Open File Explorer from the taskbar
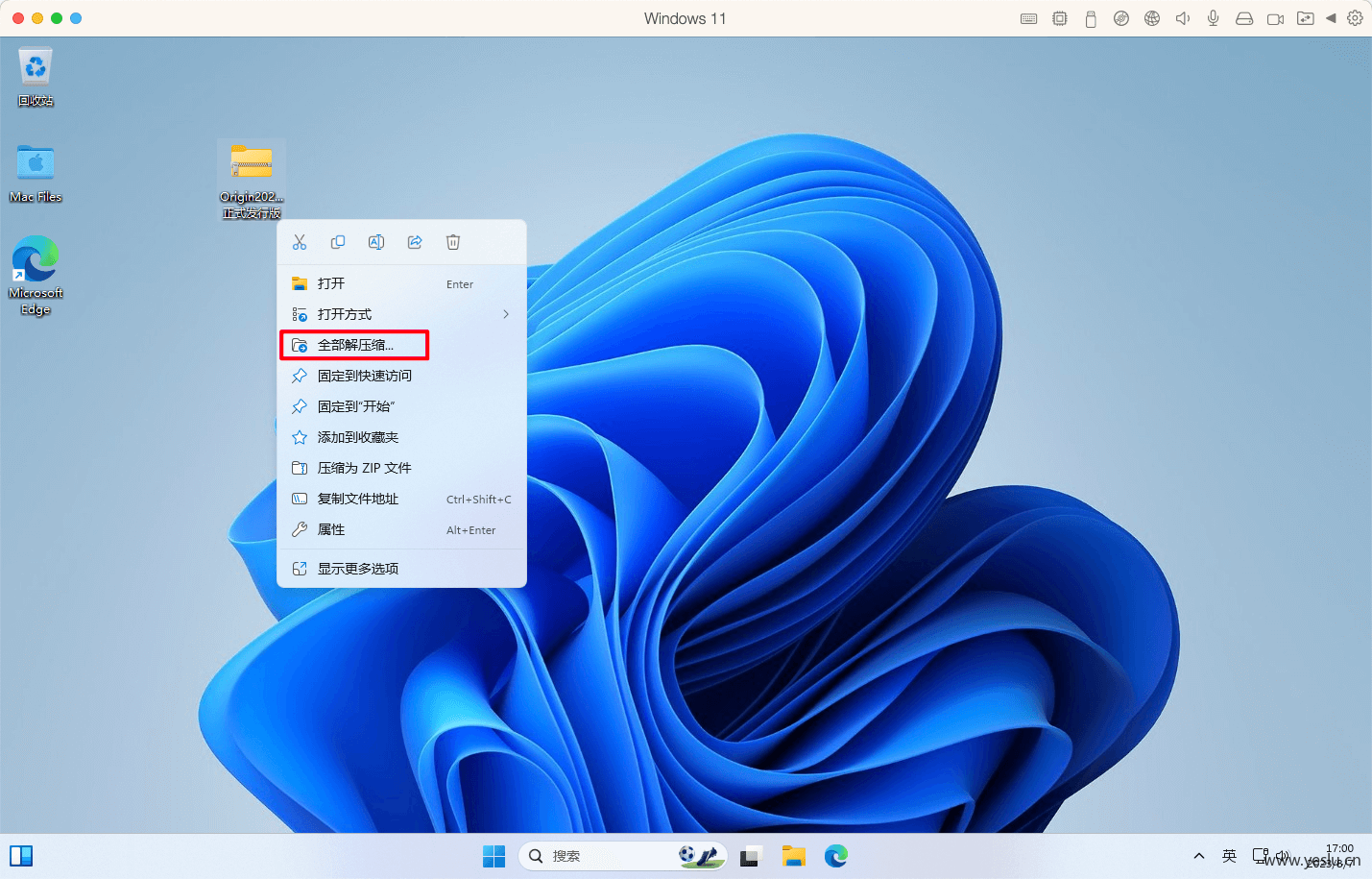Screen dimensions: 1372x879 pyautogui.click(x=794, y=856)
